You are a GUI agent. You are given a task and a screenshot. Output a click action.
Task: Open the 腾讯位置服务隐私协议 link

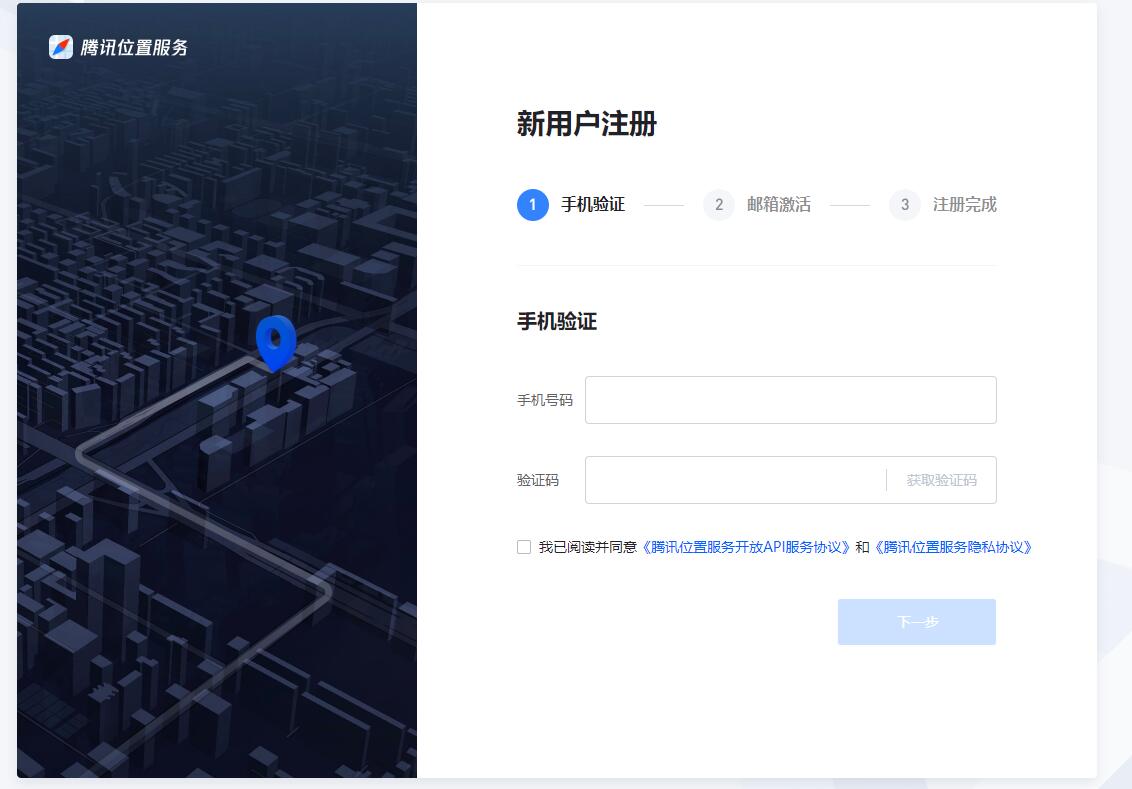[x=953, y=547]
